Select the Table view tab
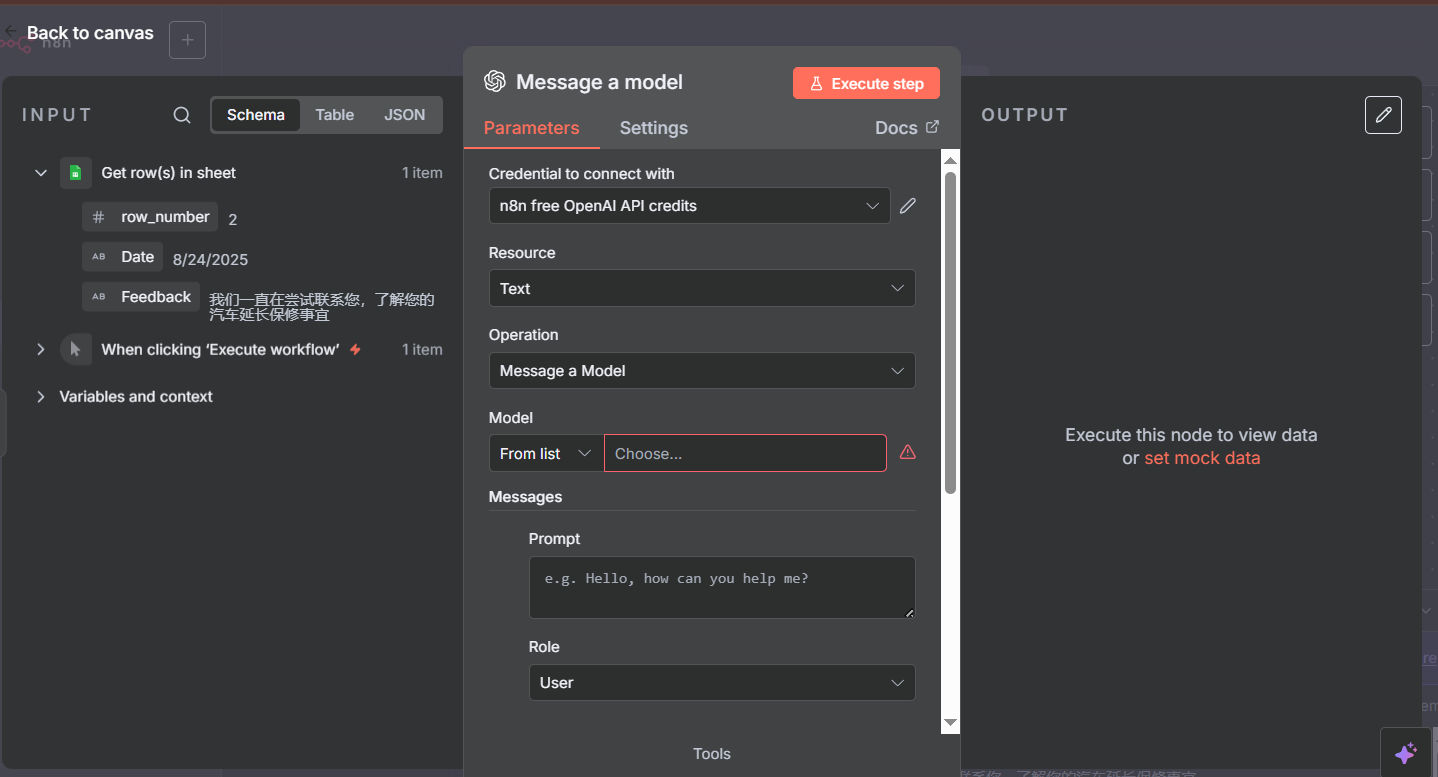Image resolution: width=1438 pixels, height=777 pixels. click(x=335, y=115)
